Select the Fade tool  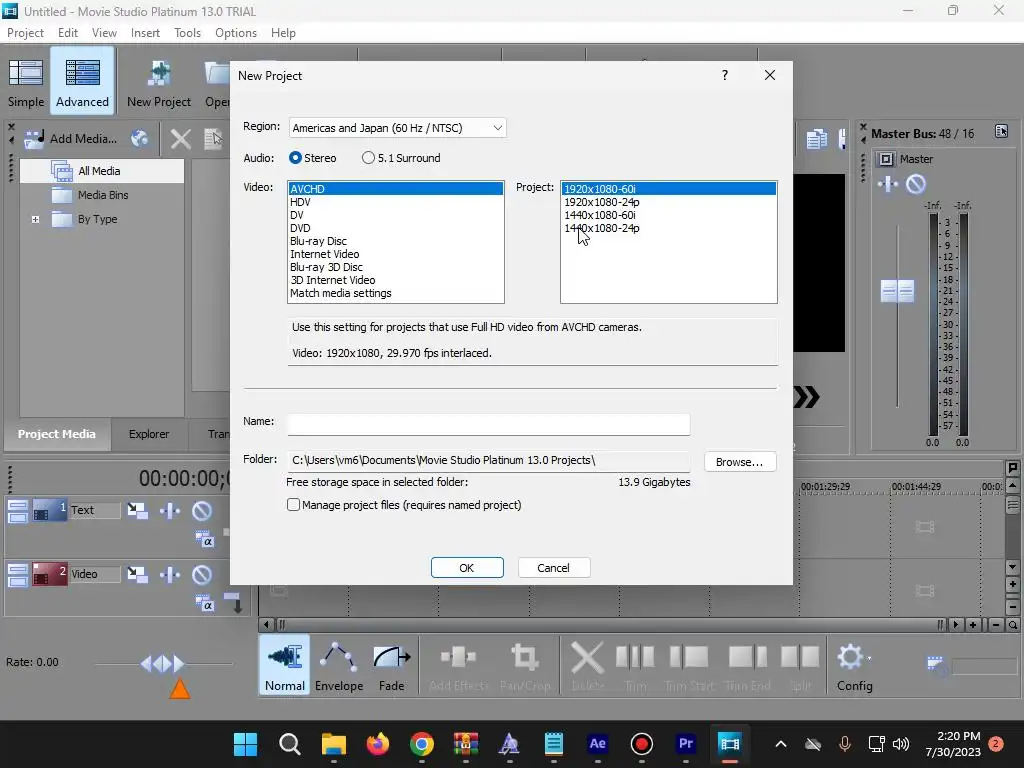[391, 666]
